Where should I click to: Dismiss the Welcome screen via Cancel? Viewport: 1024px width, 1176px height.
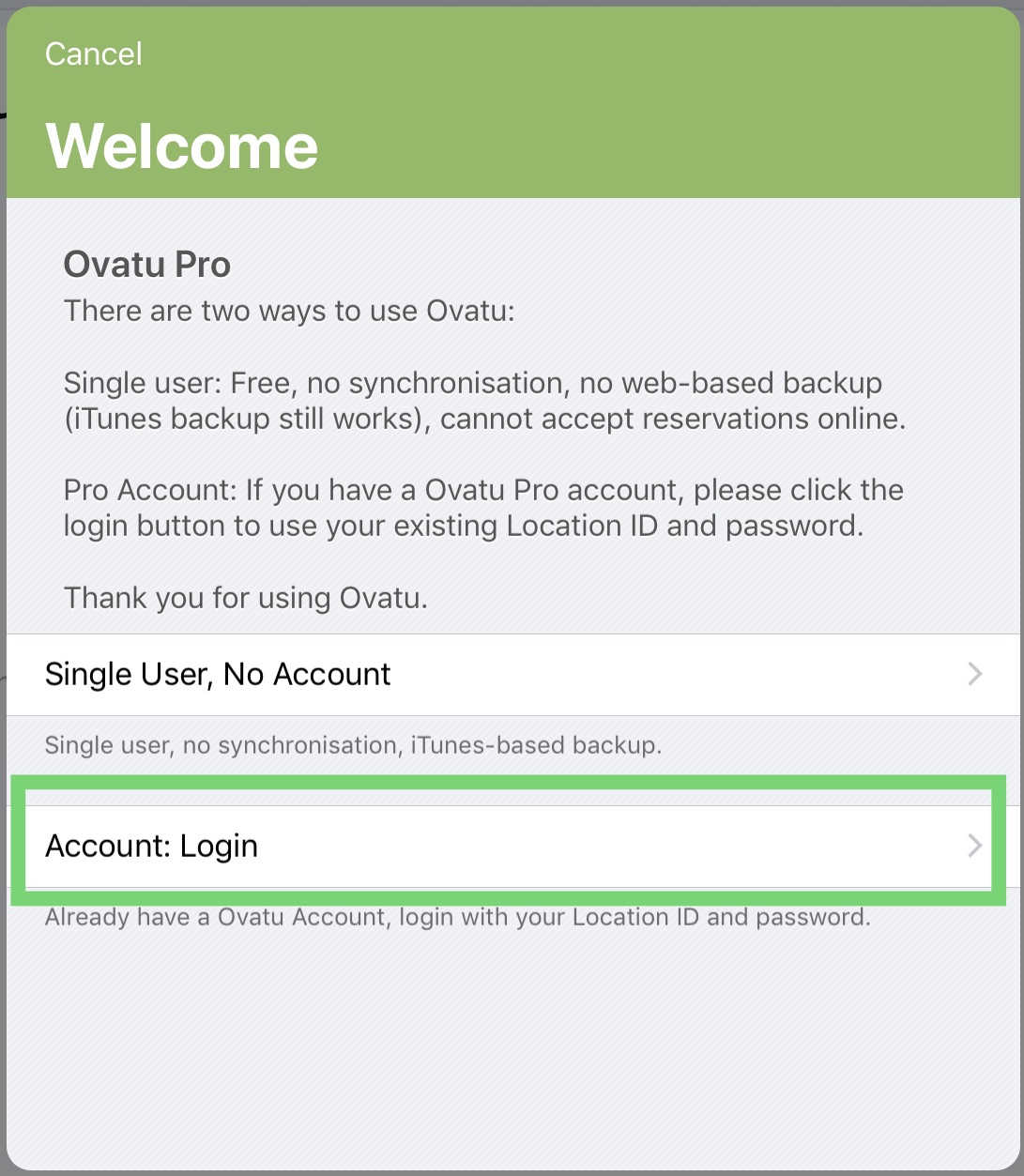(93, 53)
